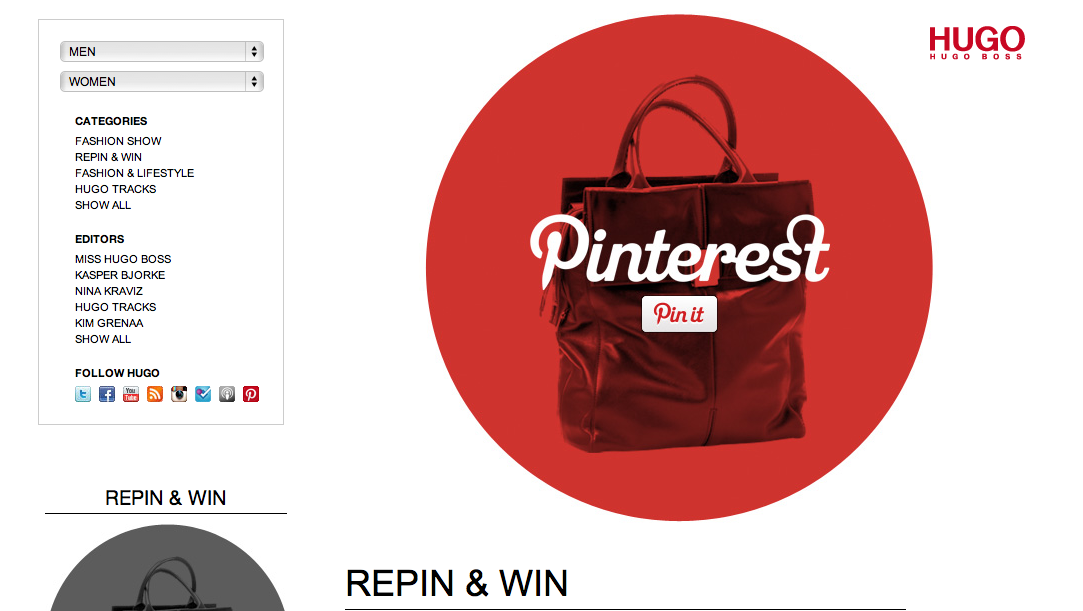1083x611 pixels.
Task: Expand the MEN dropdown
Action: click(x=162, y=52)
